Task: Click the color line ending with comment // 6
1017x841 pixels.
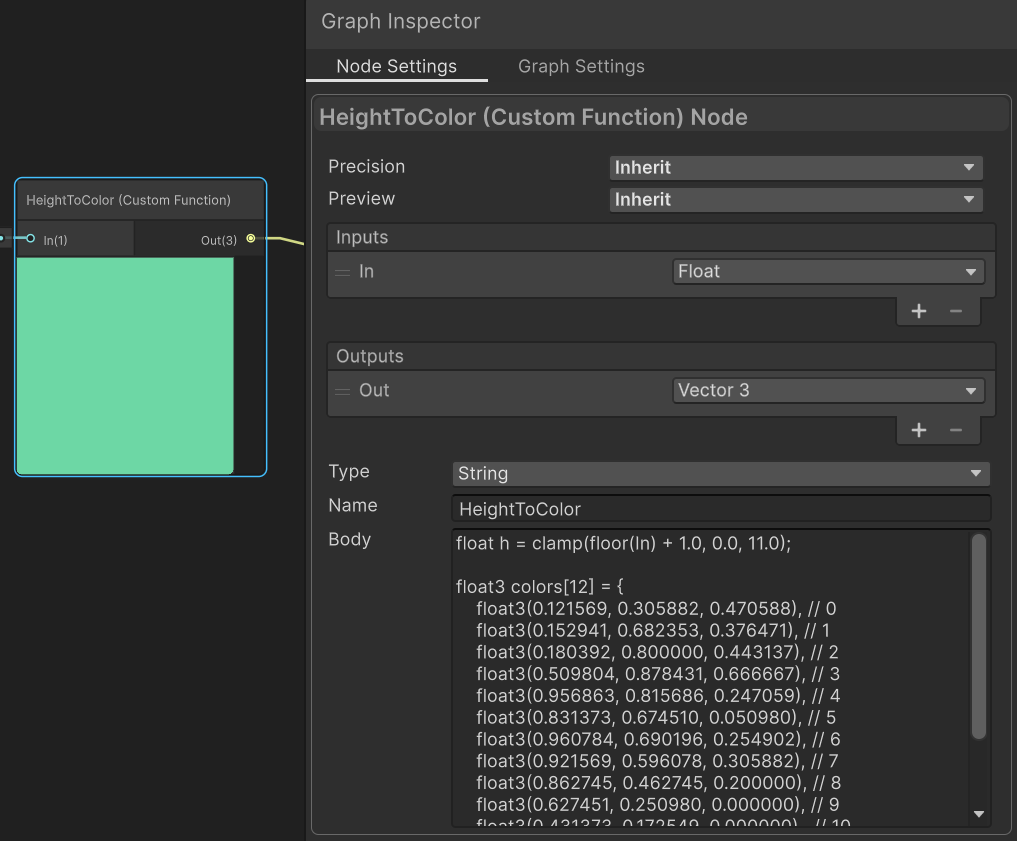Action: click(658, 739)
